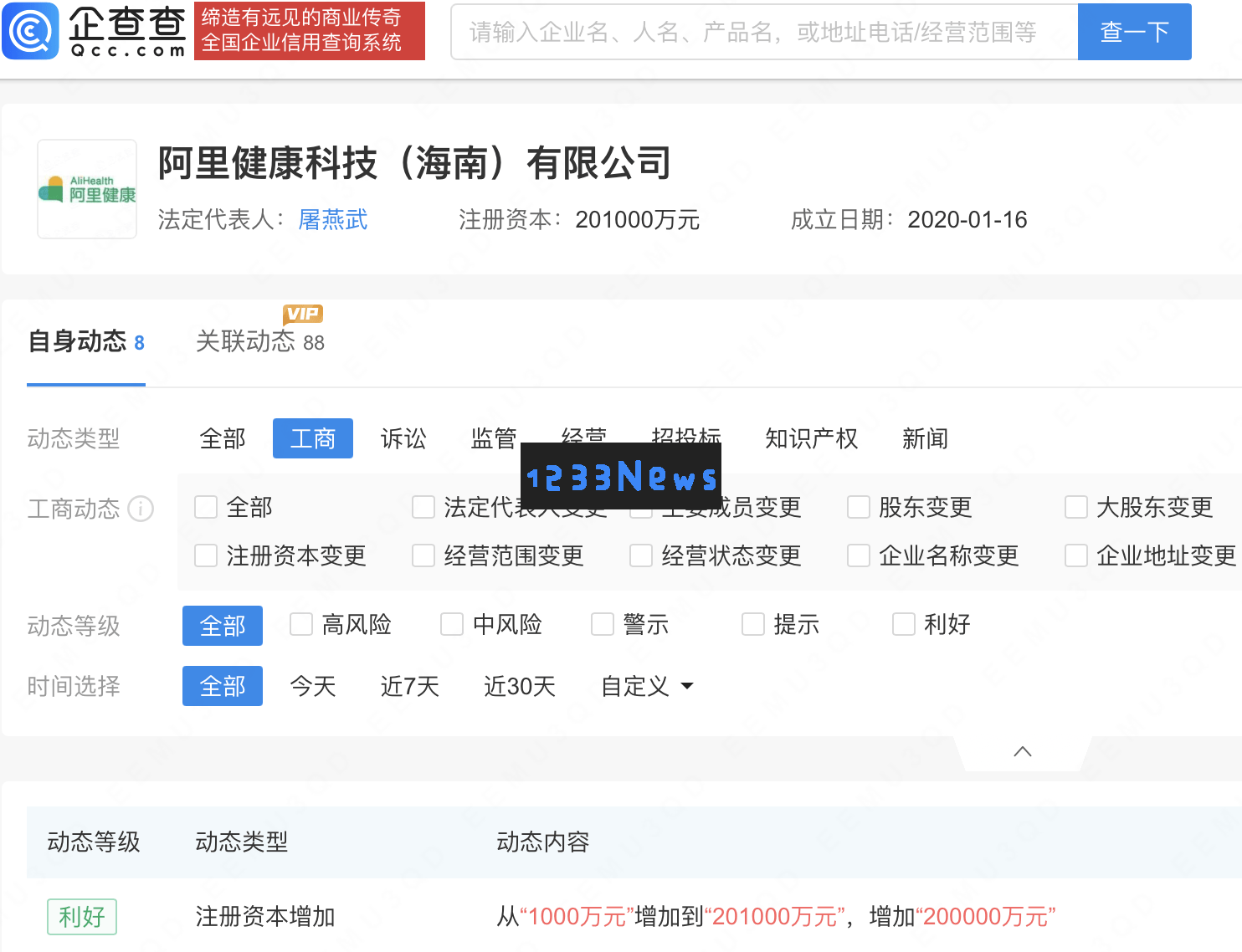Click the 动态类型 column header
The image size is (1242, 952).
coord(242,842)
